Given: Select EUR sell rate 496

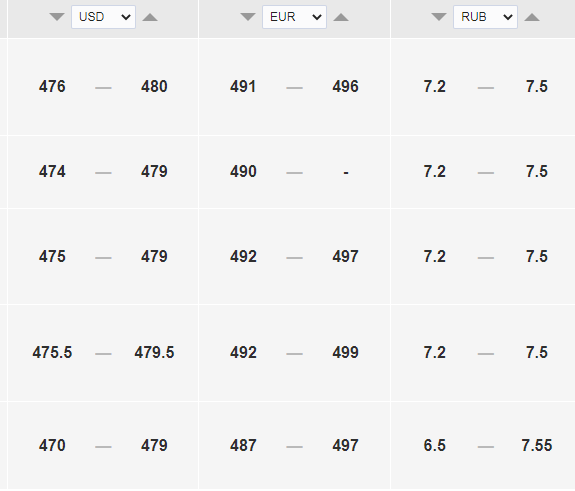Looking at the screenshot, I should pos(345,87).
